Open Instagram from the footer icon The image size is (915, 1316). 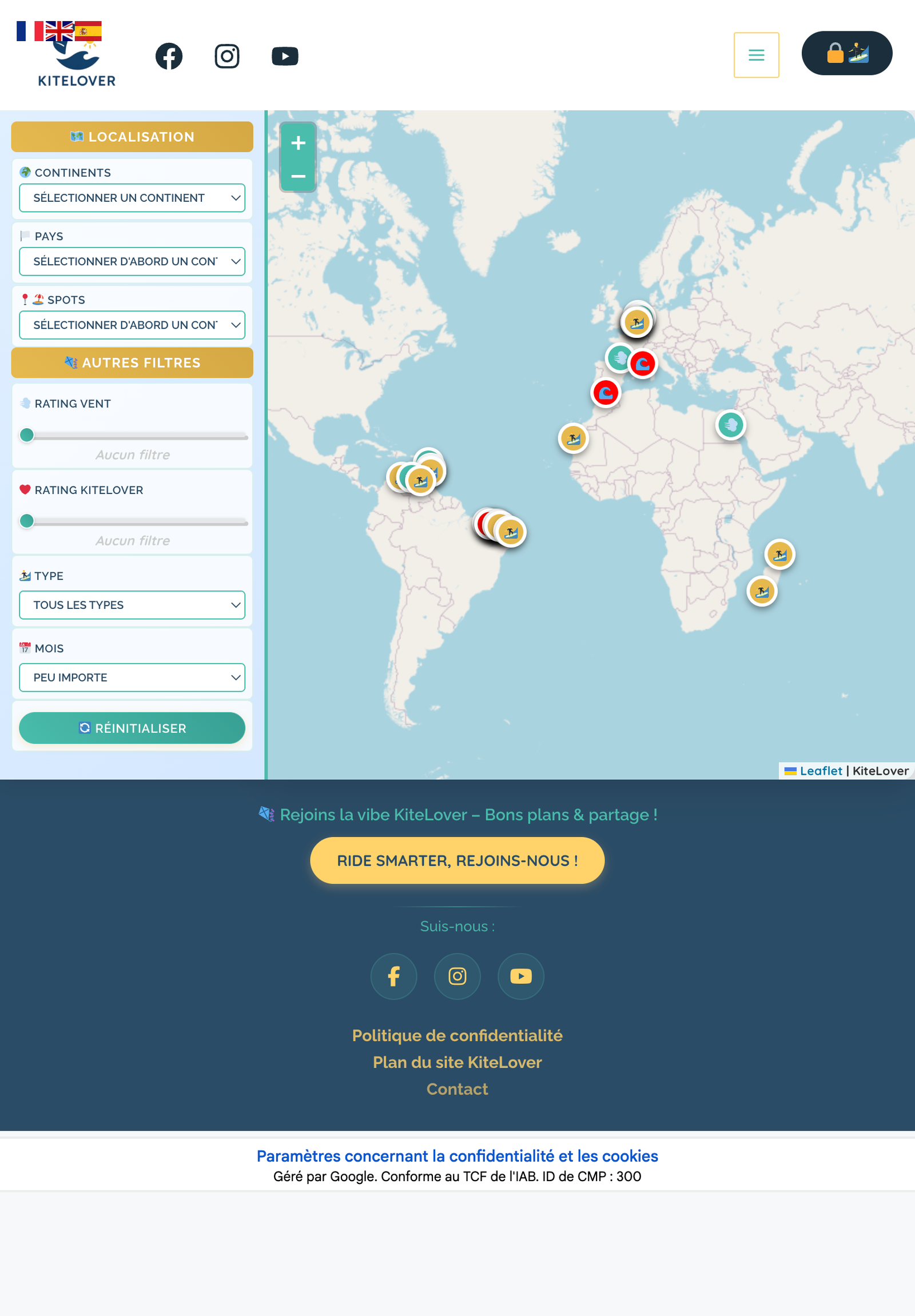click(x=457, y=976)
